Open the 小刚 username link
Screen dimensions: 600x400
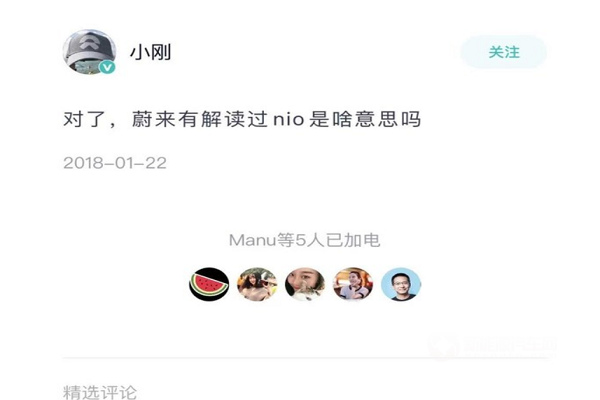pyautogui.click(x=150, y=52)
